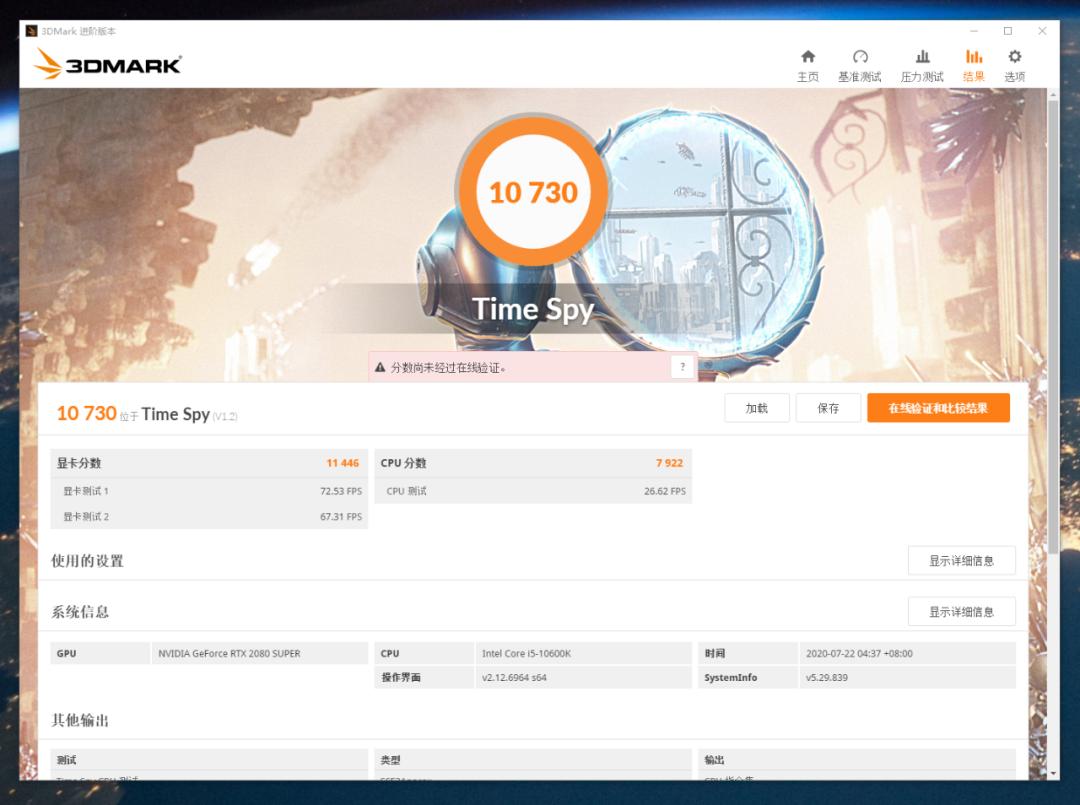1080x805 pixels.
Task: Maximize the 3DMark window
Action: [1008, 31]
